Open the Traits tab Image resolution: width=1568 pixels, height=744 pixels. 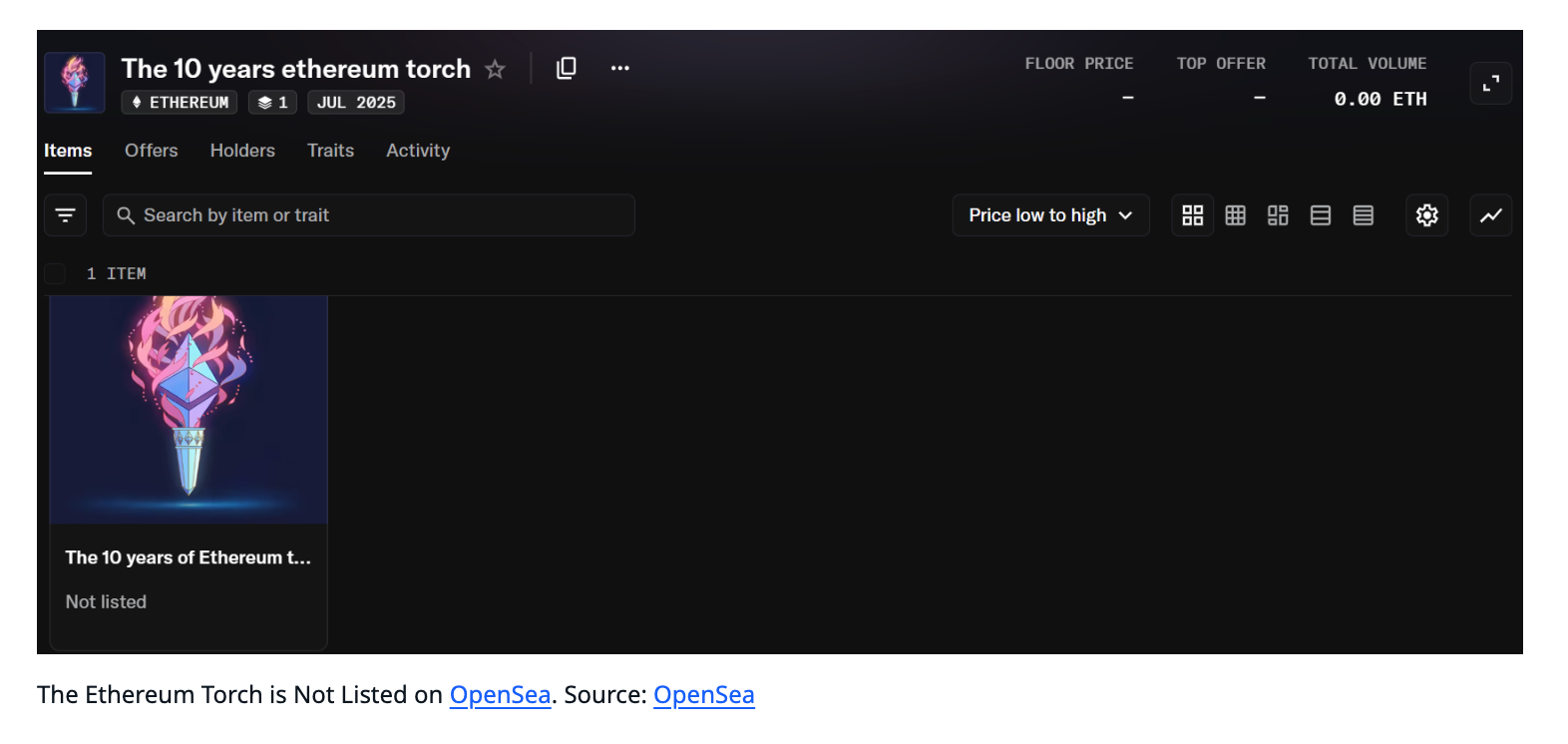click(330, 151)
